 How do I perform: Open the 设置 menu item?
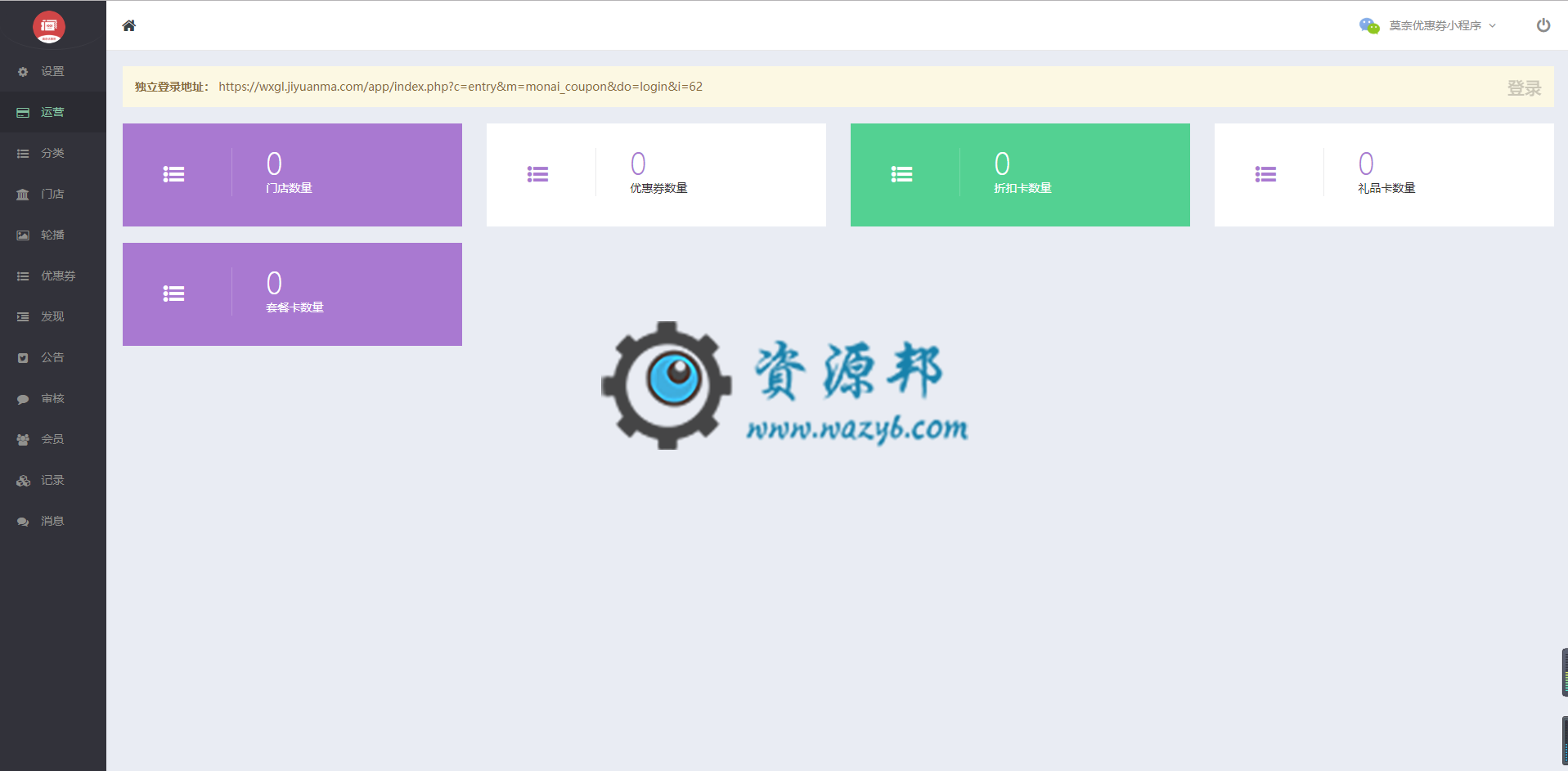53,71
